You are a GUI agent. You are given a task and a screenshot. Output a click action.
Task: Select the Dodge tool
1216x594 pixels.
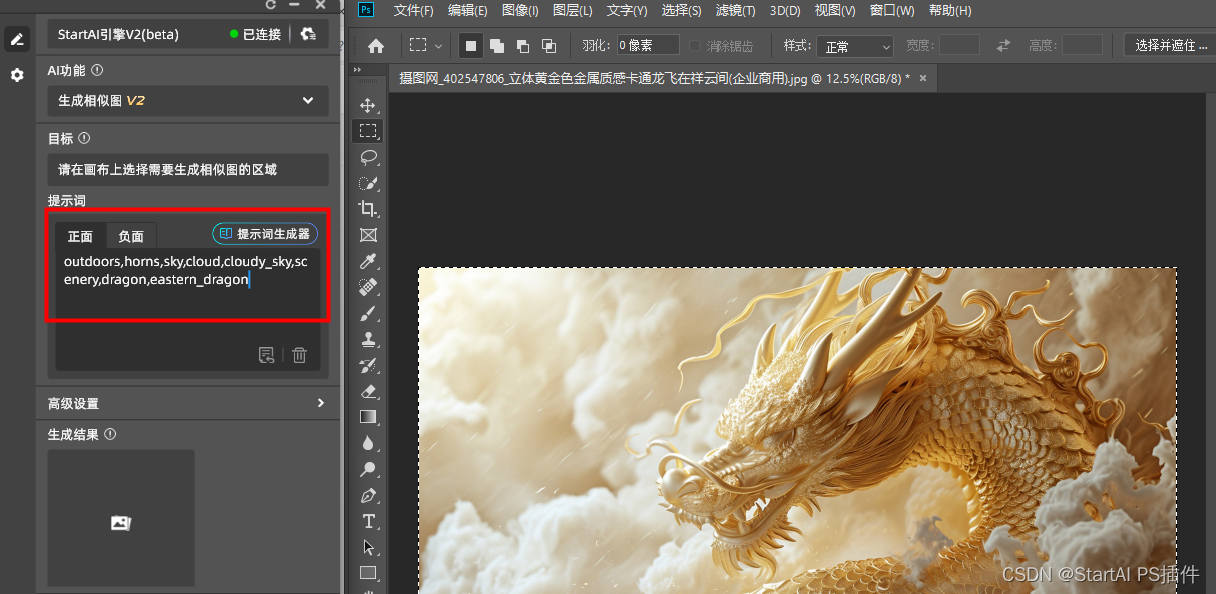(x=368, y=469)
